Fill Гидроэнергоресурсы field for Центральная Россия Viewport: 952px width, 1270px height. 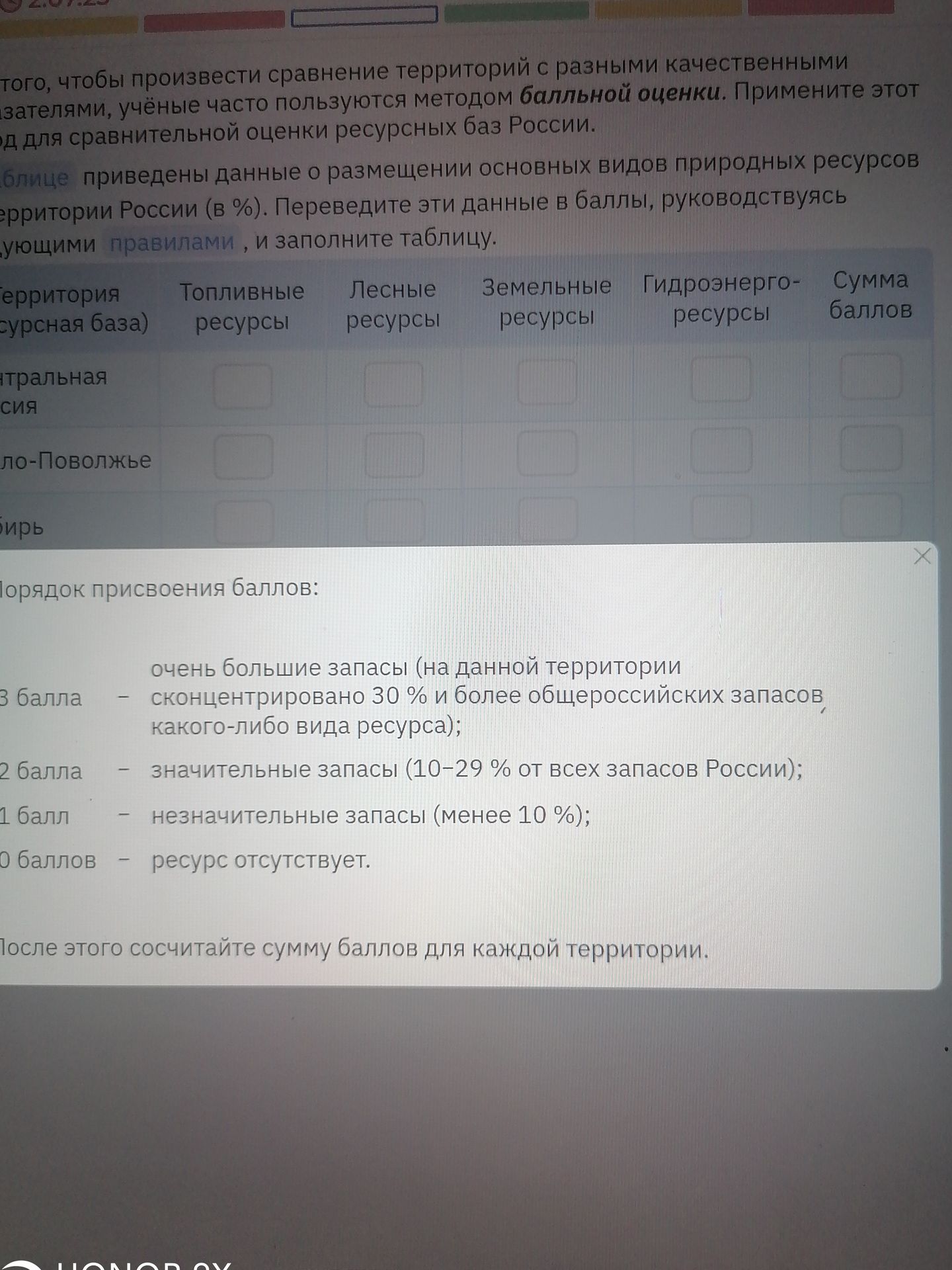pyautogui.click(x=721, y=379)
